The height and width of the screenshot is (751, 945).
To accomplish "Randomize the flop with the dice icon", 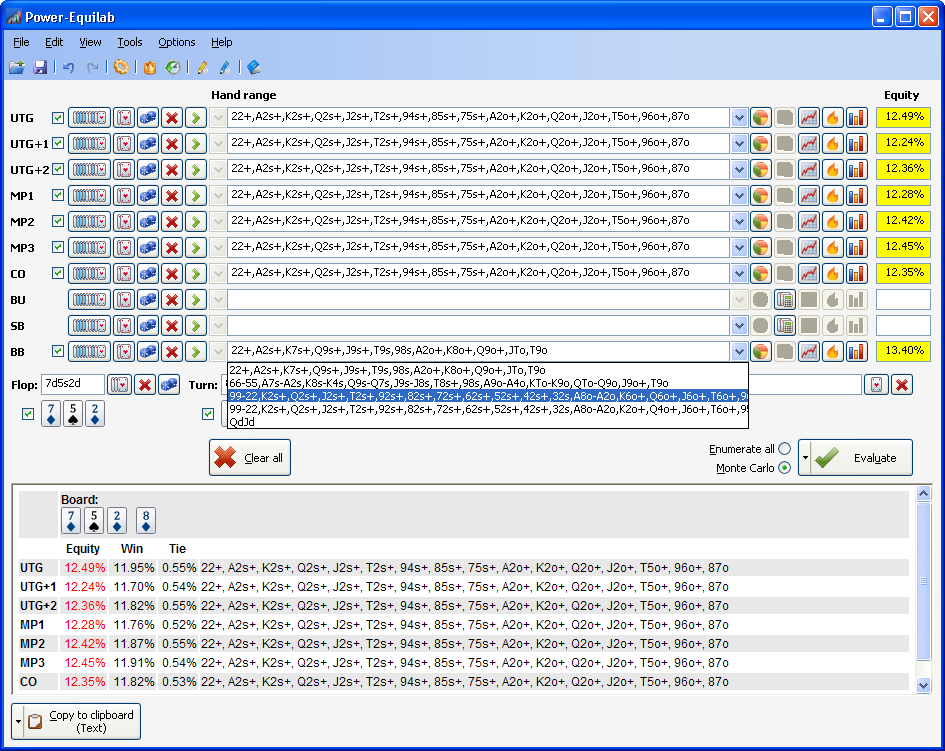I will 169,385.
